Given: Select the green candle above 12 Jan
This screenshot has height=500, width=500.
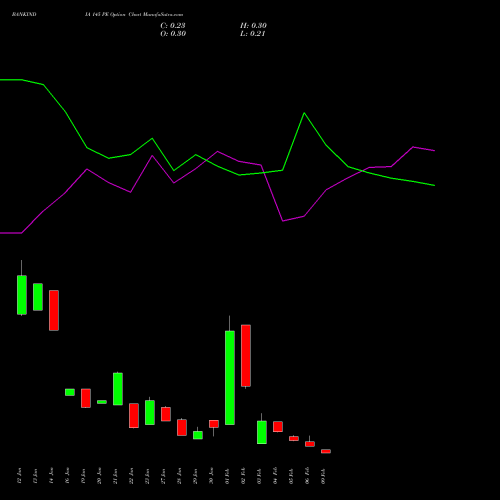Looking at the screenshot, I should 22,295.
